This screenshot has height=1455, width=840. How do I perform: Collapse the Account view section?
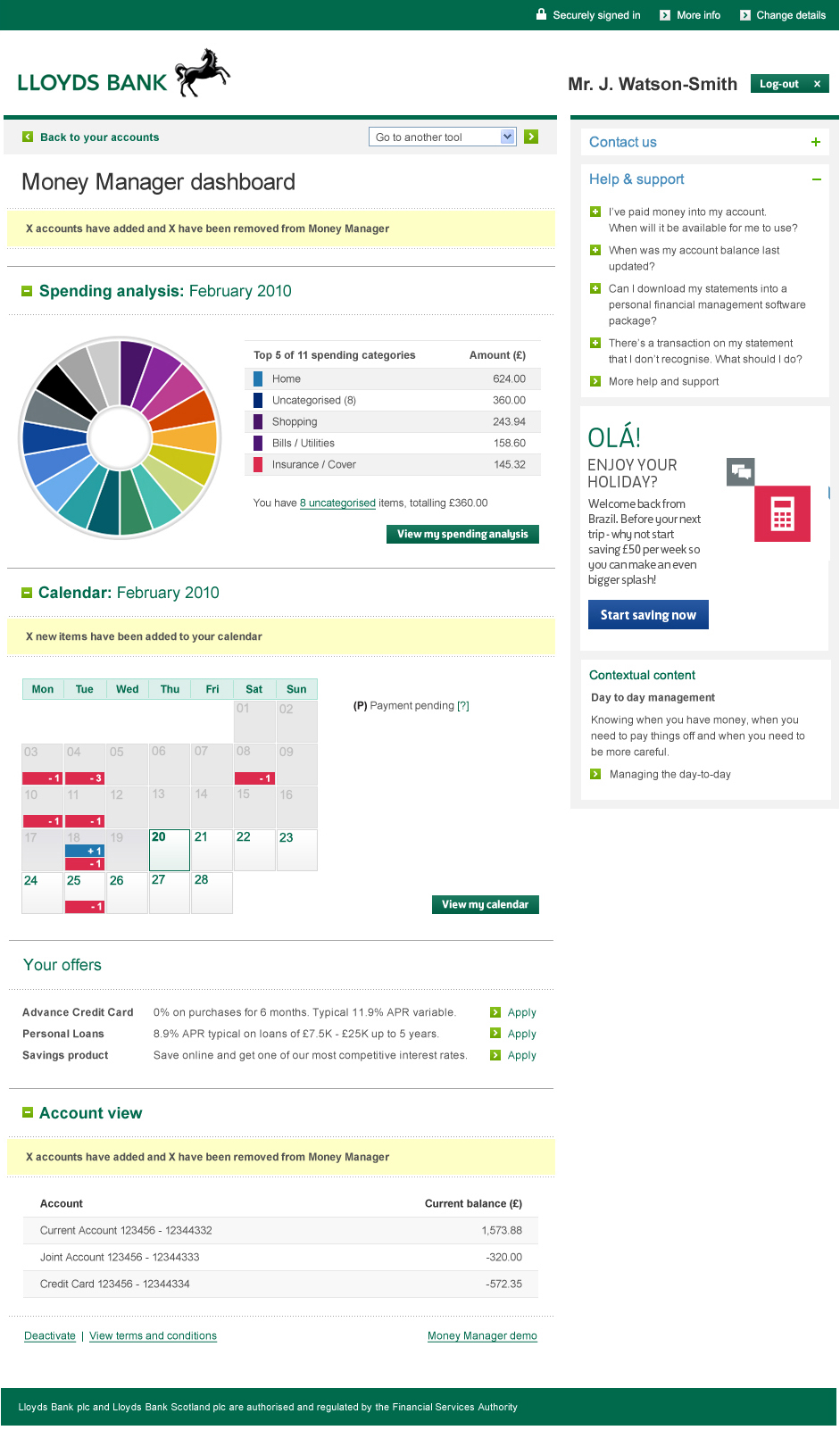(x=27, y=1113)
